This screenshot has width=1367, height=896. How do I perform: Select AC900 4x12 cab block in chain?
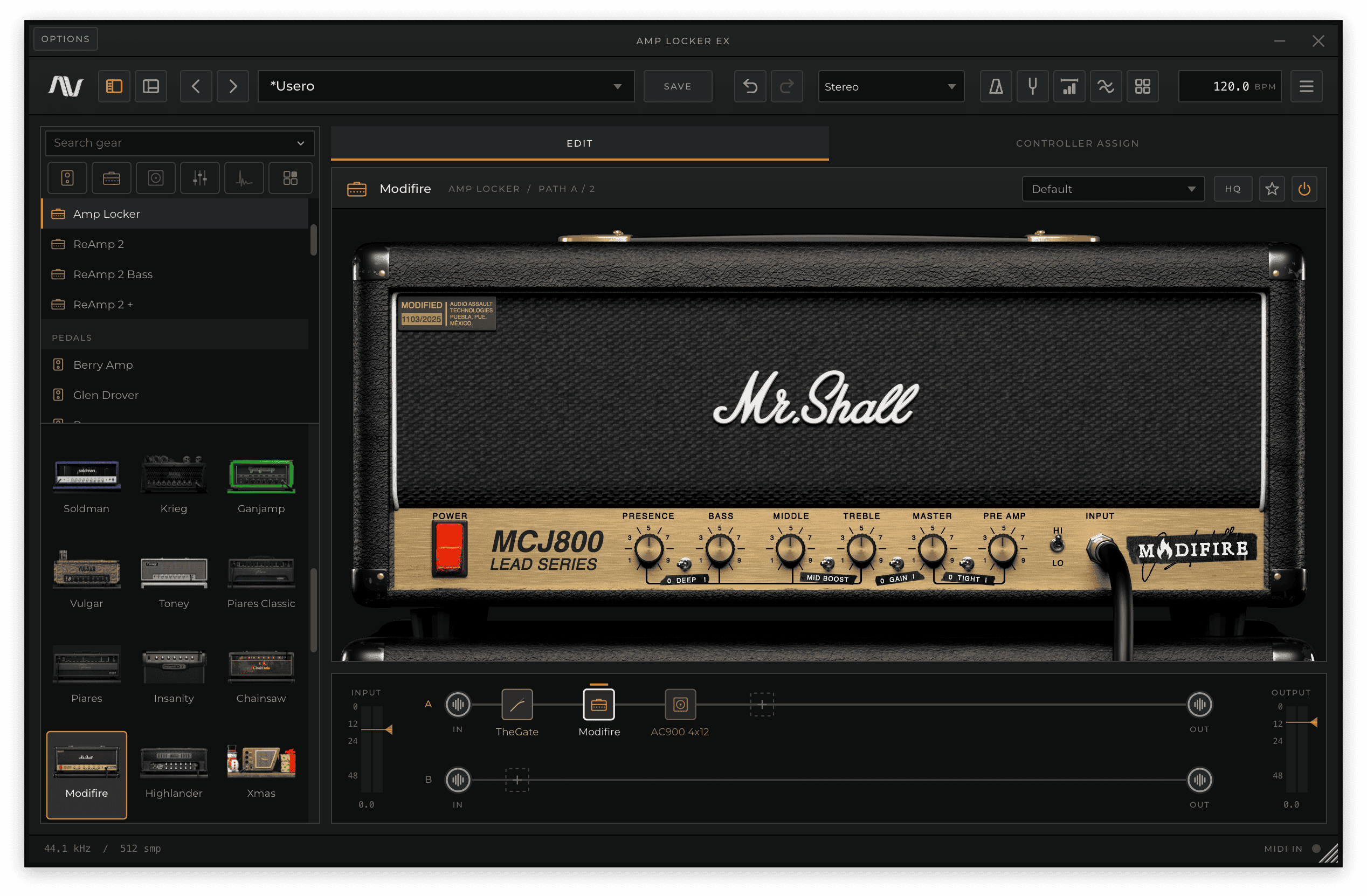click(680, 704)
